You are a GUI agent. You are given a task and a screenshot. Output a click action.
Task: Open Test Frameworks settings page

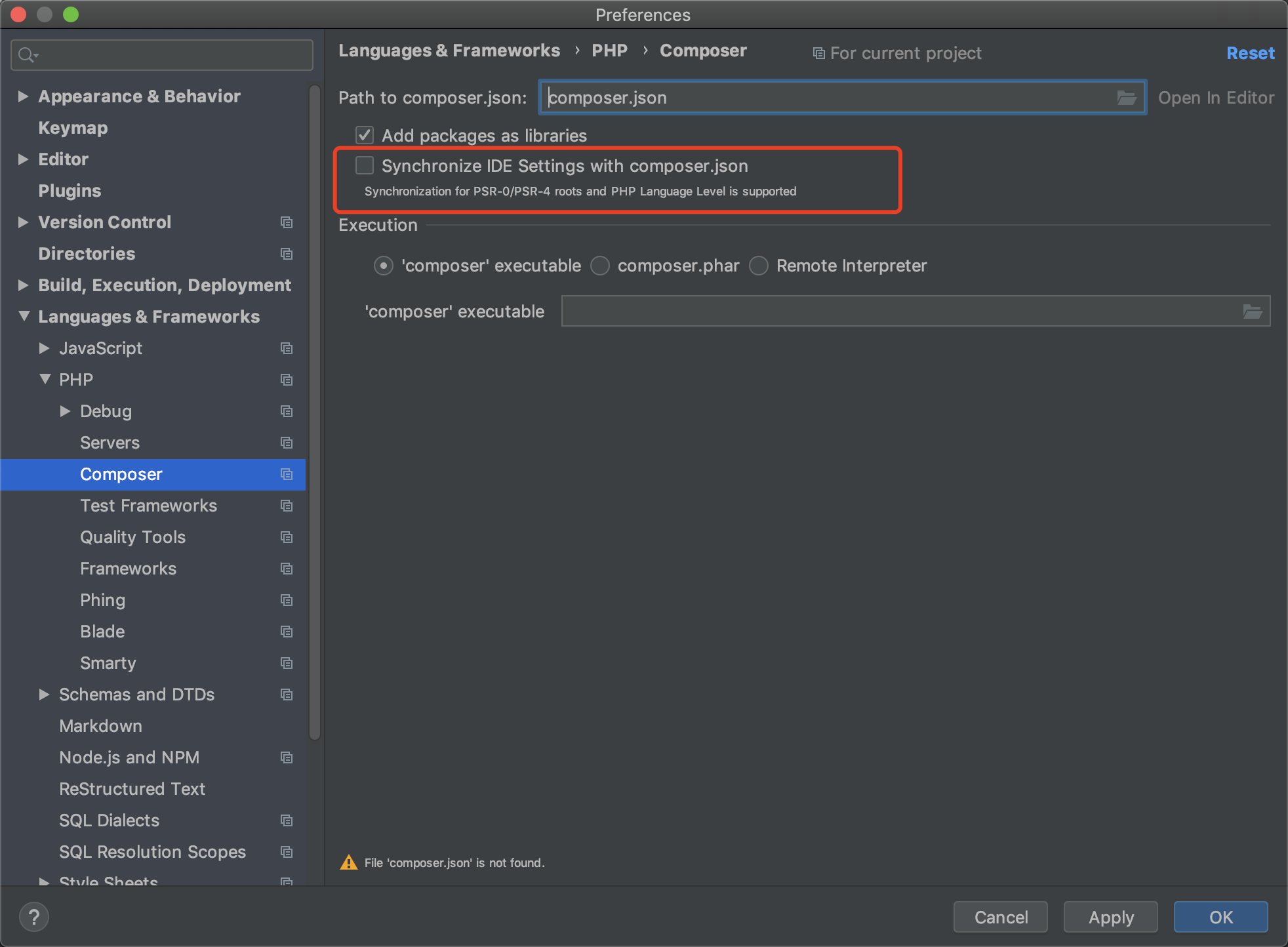[148, 506]
